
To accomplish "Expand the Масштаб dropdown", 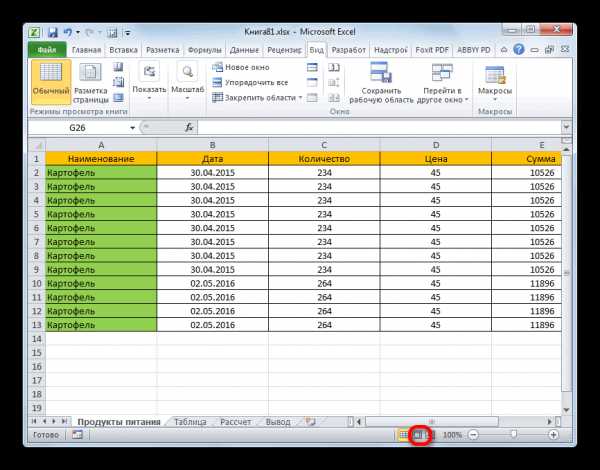I will click(188, 82).
